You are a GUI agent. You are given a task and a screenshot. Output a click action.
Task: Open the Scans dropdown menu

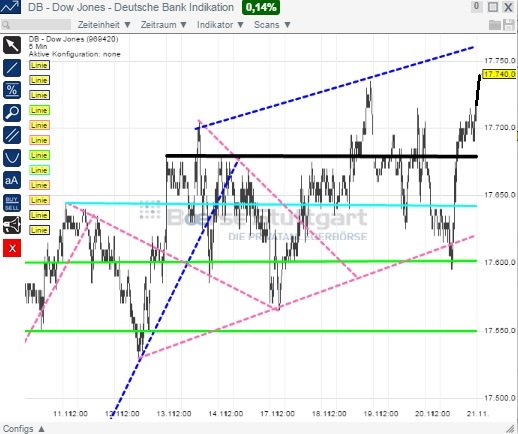272,25
